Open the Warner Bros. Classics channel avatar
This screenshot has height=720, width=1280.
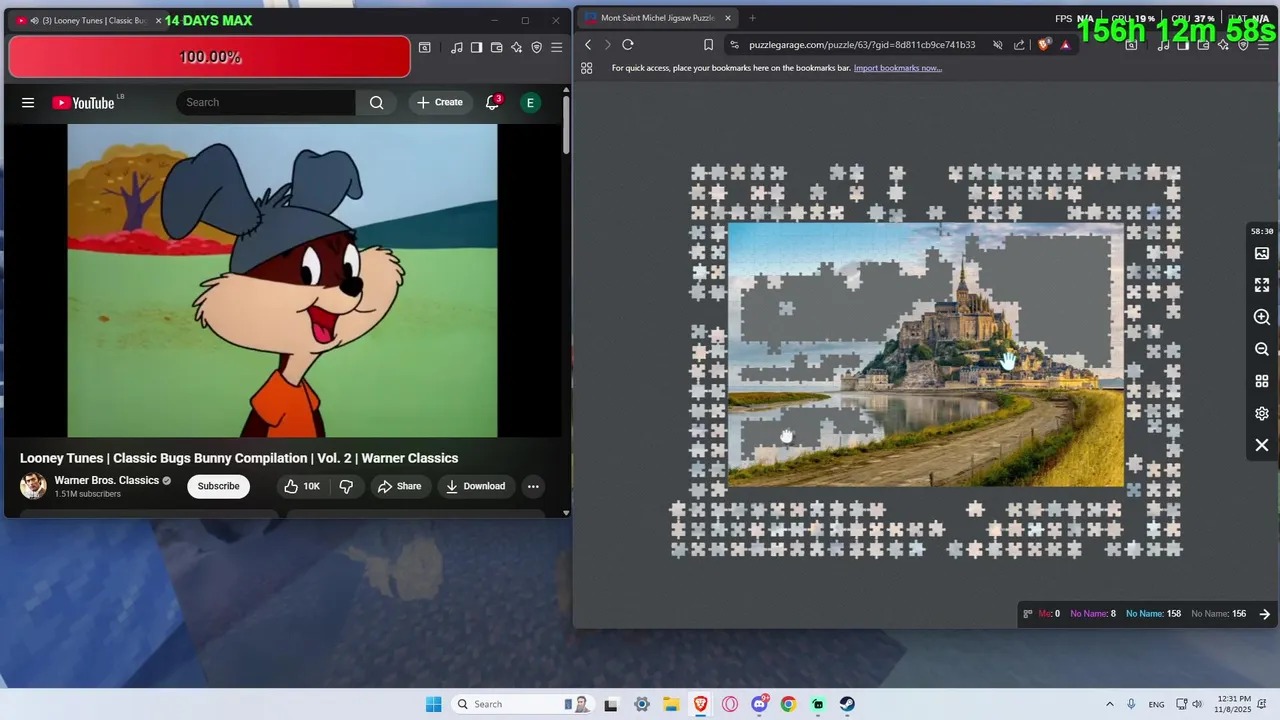click(33, 486)
